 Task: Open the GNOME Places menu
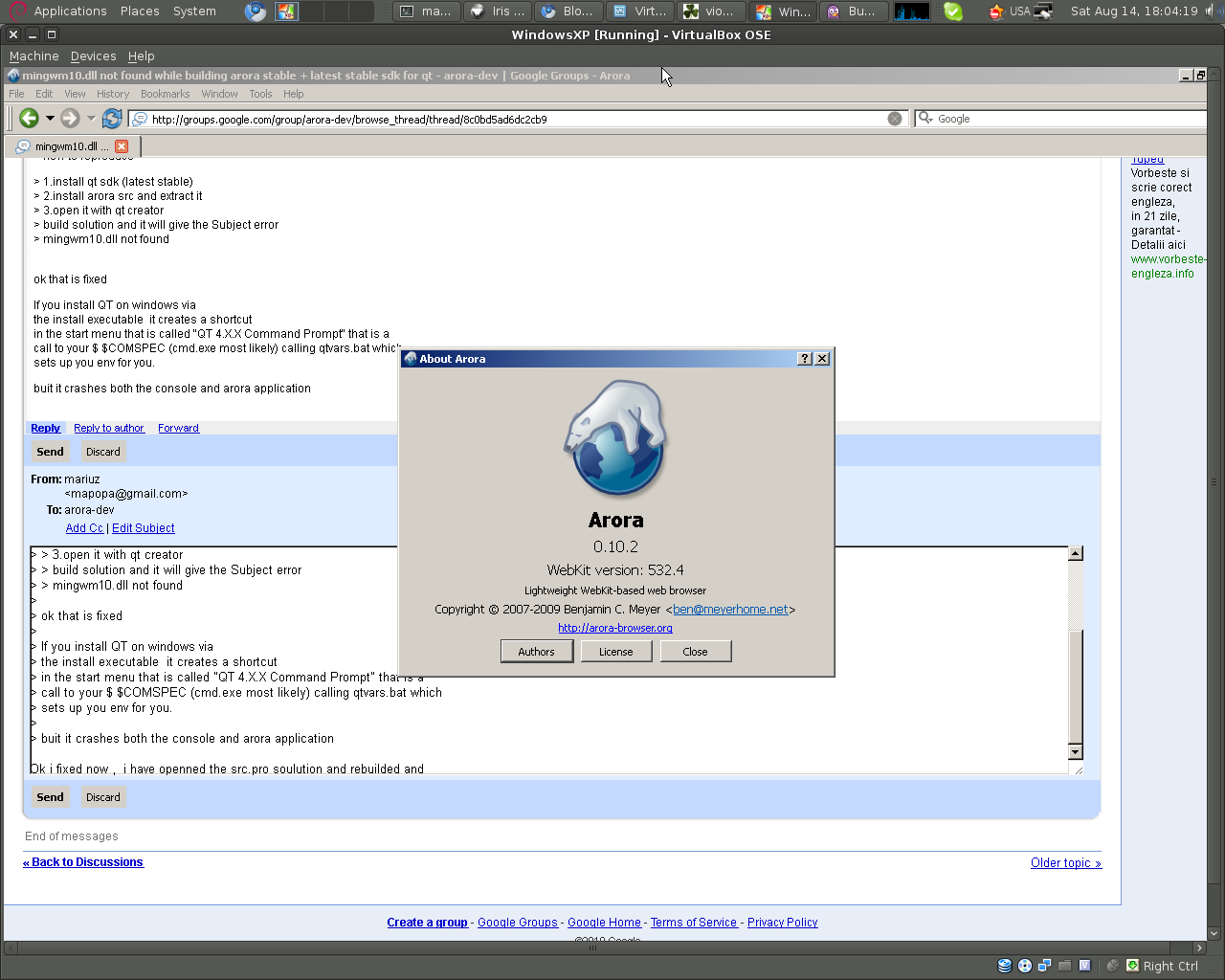tap(140, 11)
